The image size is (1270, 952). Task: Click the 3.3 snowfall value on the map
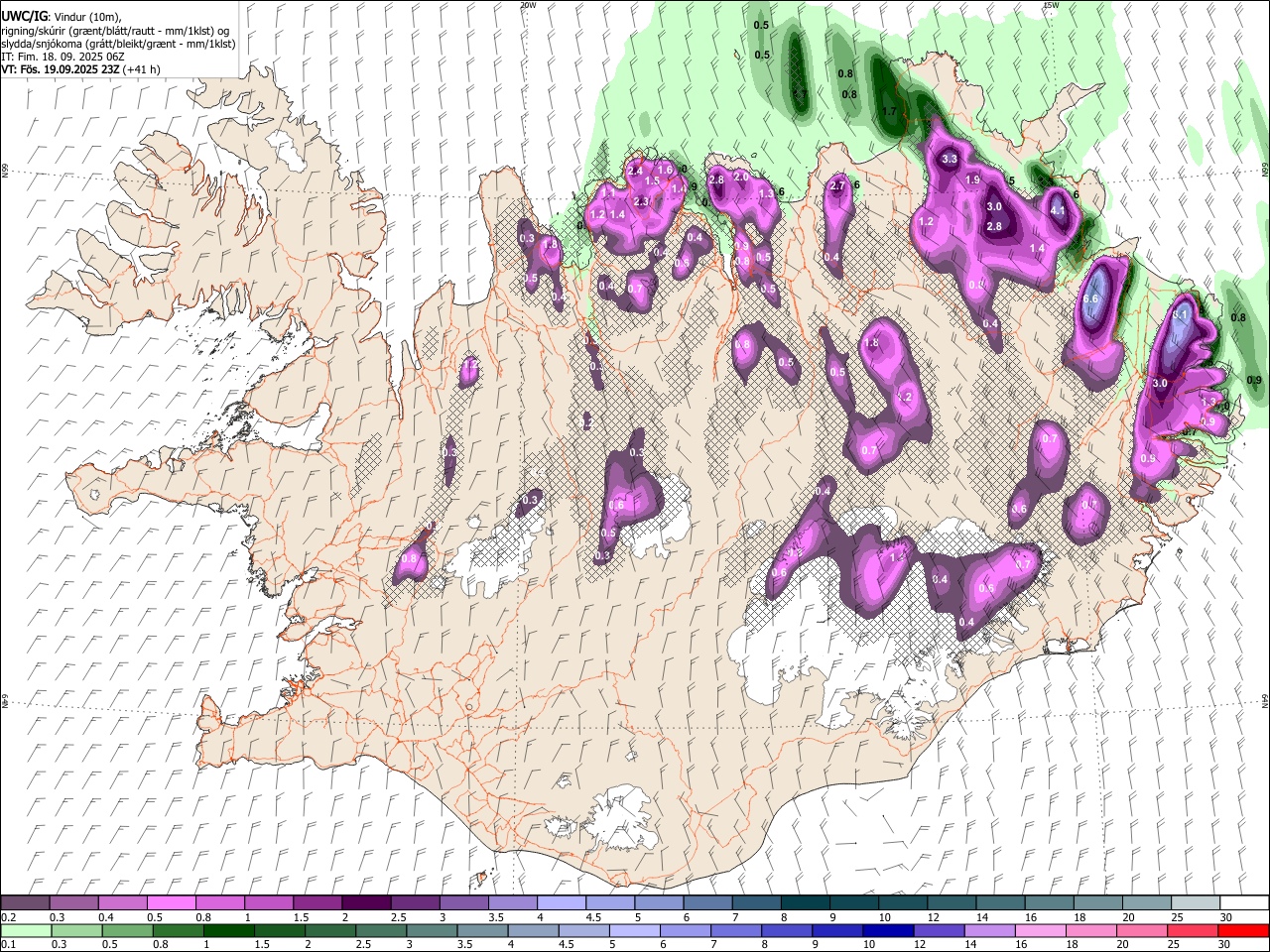(x=949, y=159)
